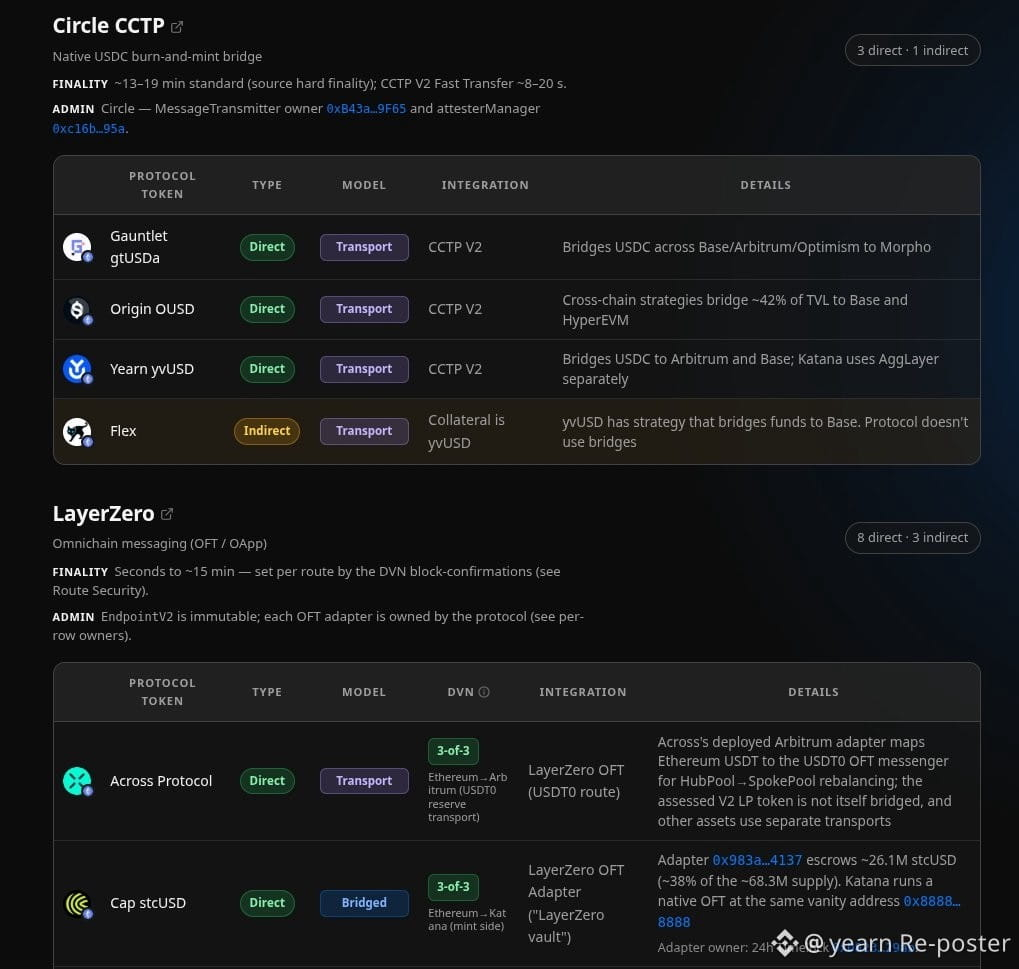Click the '3 direct · 1 indirect' badge

912,51
